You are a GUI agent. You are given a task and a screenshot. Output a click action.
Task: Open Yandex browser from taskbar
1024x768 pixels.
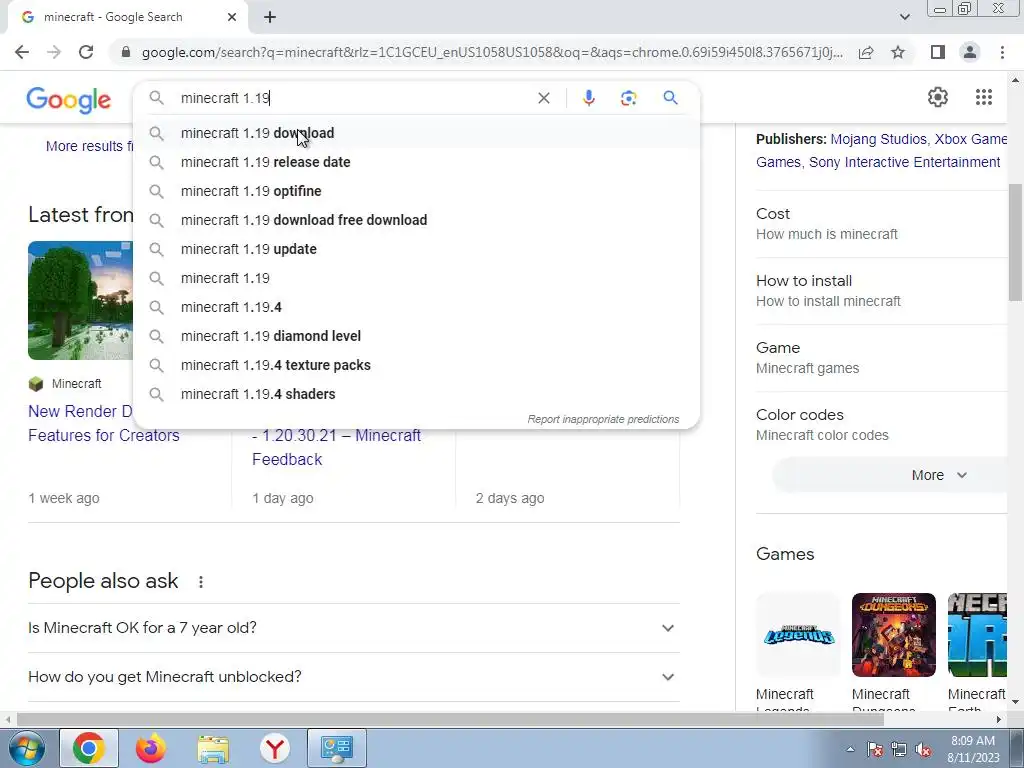(x=274, y=748)
